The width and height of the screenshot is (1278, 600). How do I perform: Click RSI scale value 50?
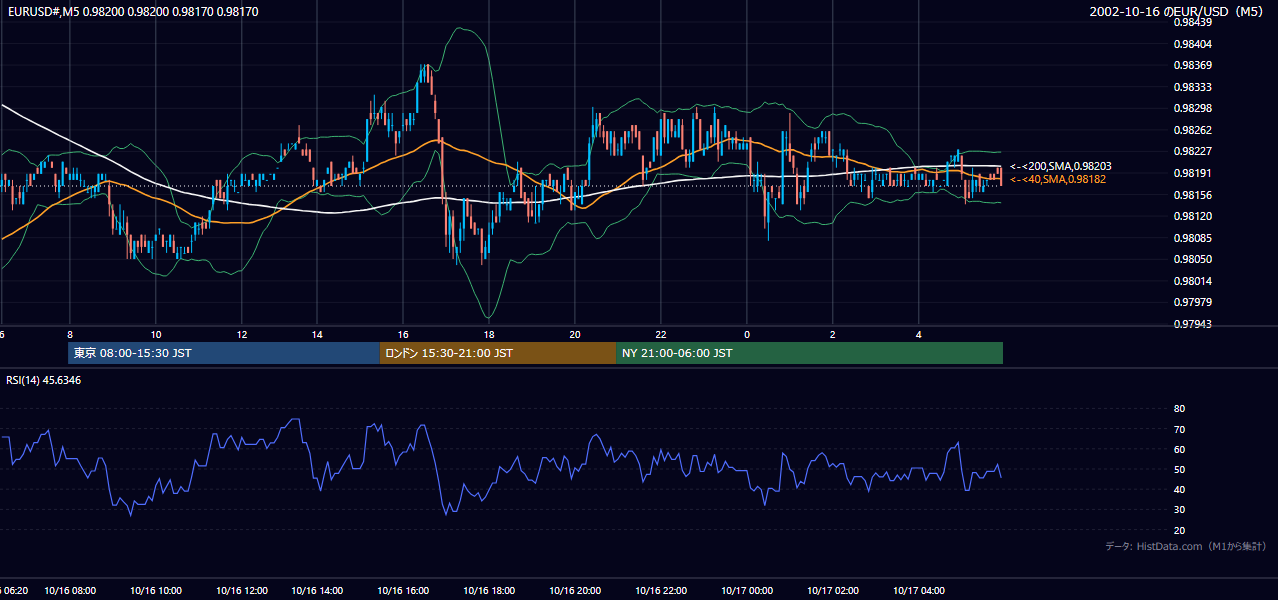tap(1179, 470)
